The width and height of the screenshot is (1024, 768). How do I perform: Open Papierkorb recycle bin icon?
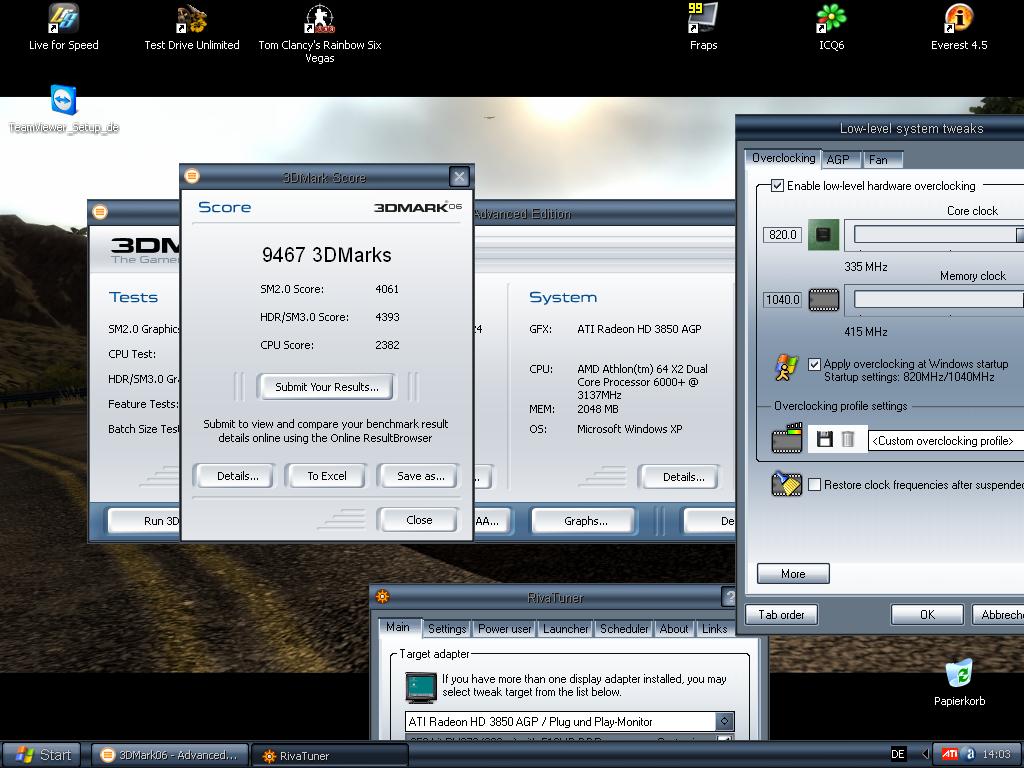pyautogui.click(x=959, y=682)
